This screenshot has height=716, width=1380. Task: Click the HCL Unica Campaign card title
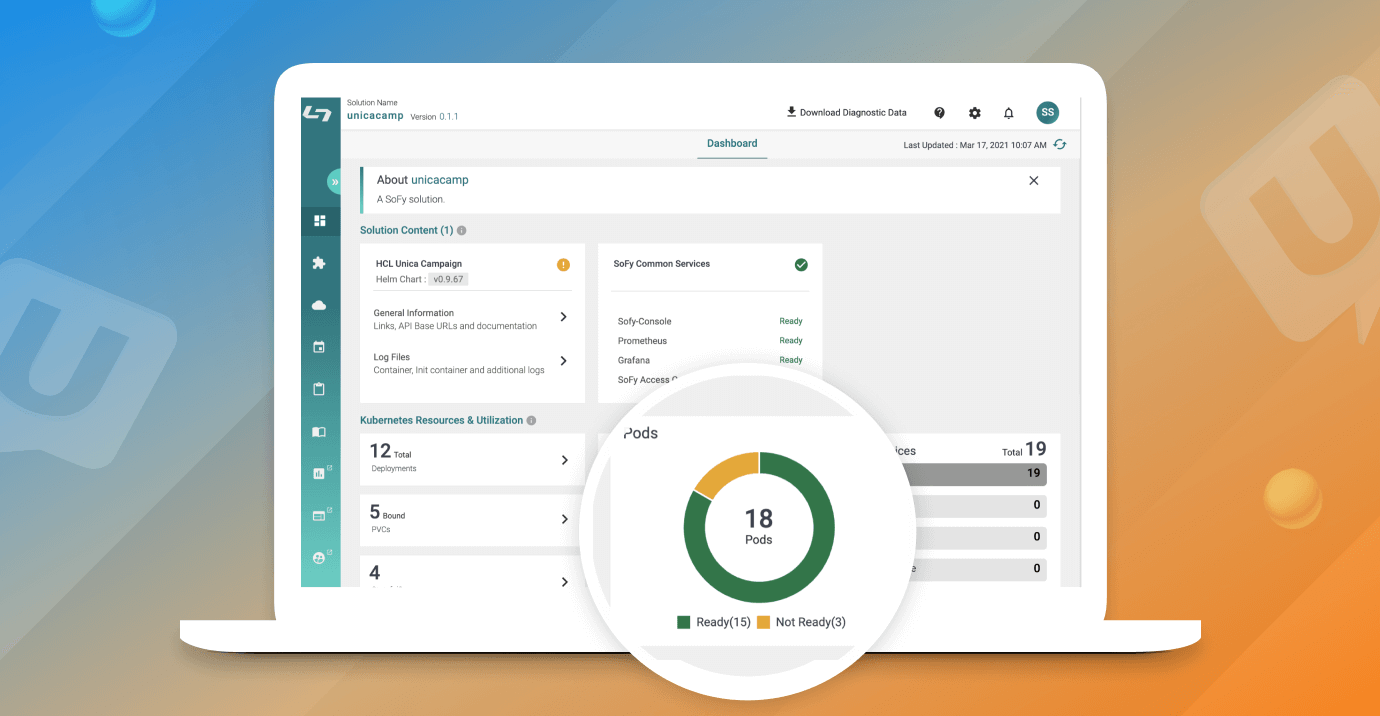pyautogui.click(x=419, y=264)
